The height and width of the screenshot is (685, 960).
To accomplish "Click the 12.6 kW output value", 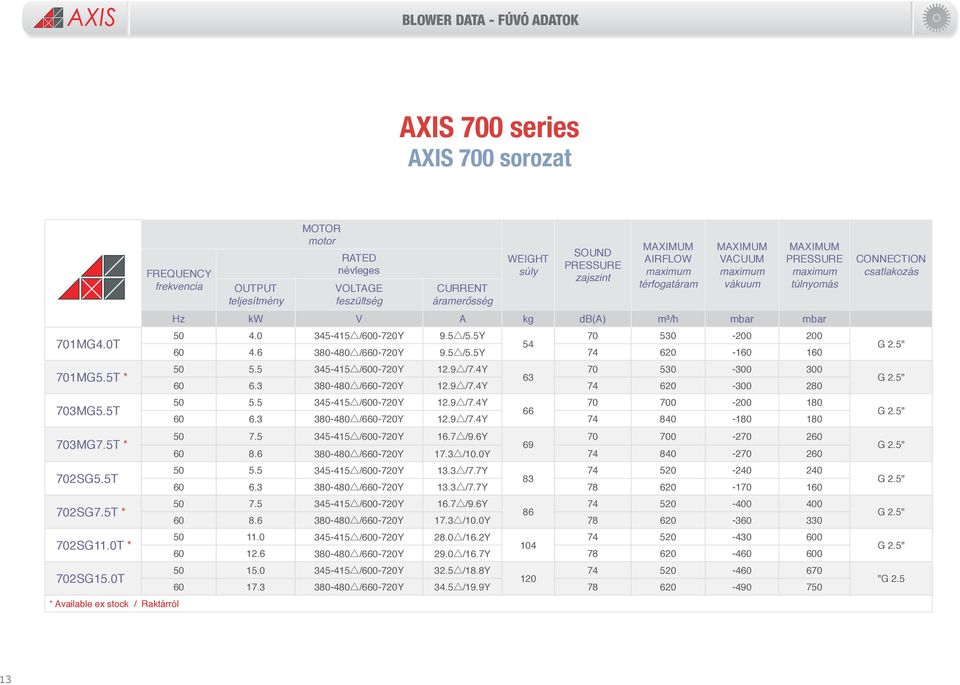I will [x=255, y=553].
